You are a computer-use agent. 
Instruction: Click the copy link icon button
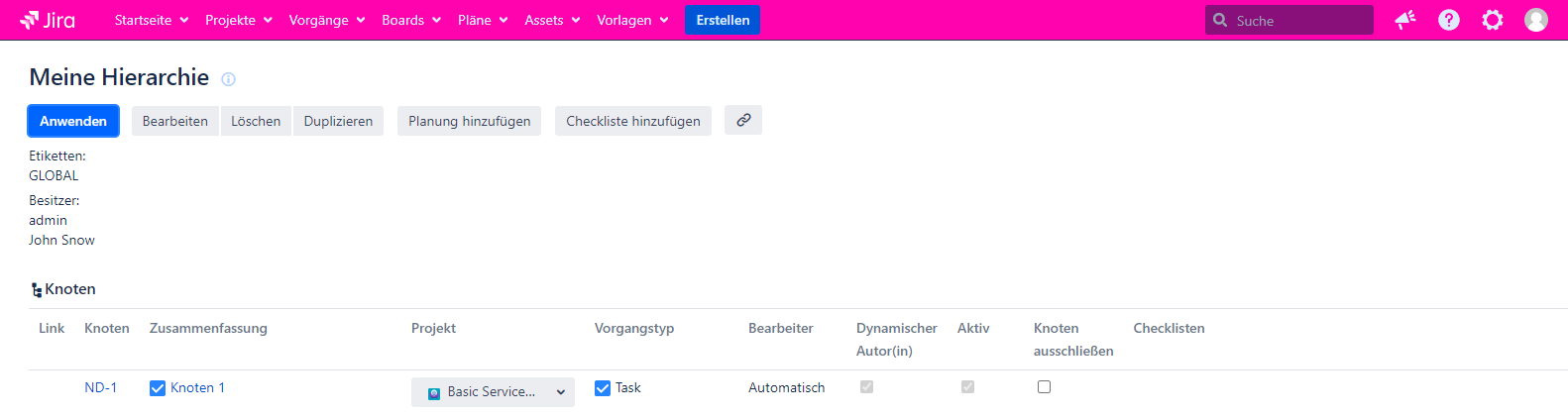[742, 120]
